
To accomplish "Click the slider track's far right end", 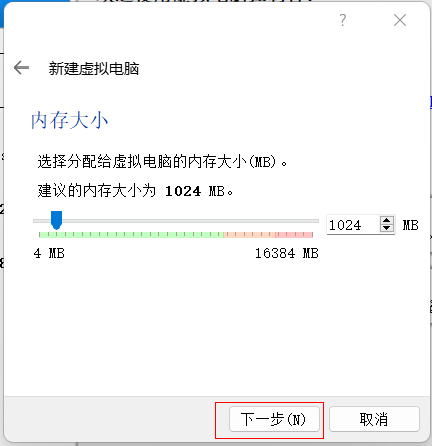I will [317, 221].
